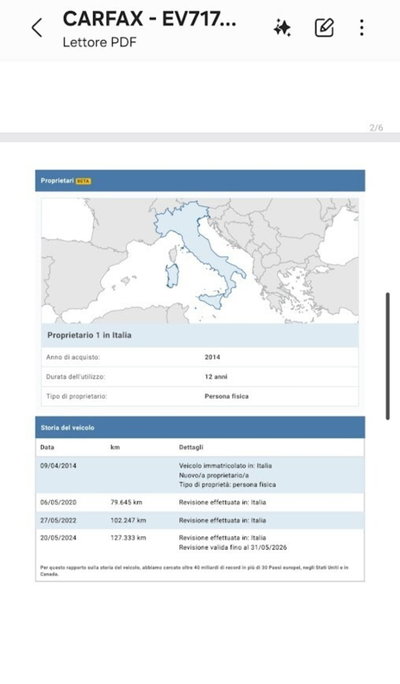400x684 pixels.
Task: Select the Proprietario 1 in Italia heading
Action: 89,335
